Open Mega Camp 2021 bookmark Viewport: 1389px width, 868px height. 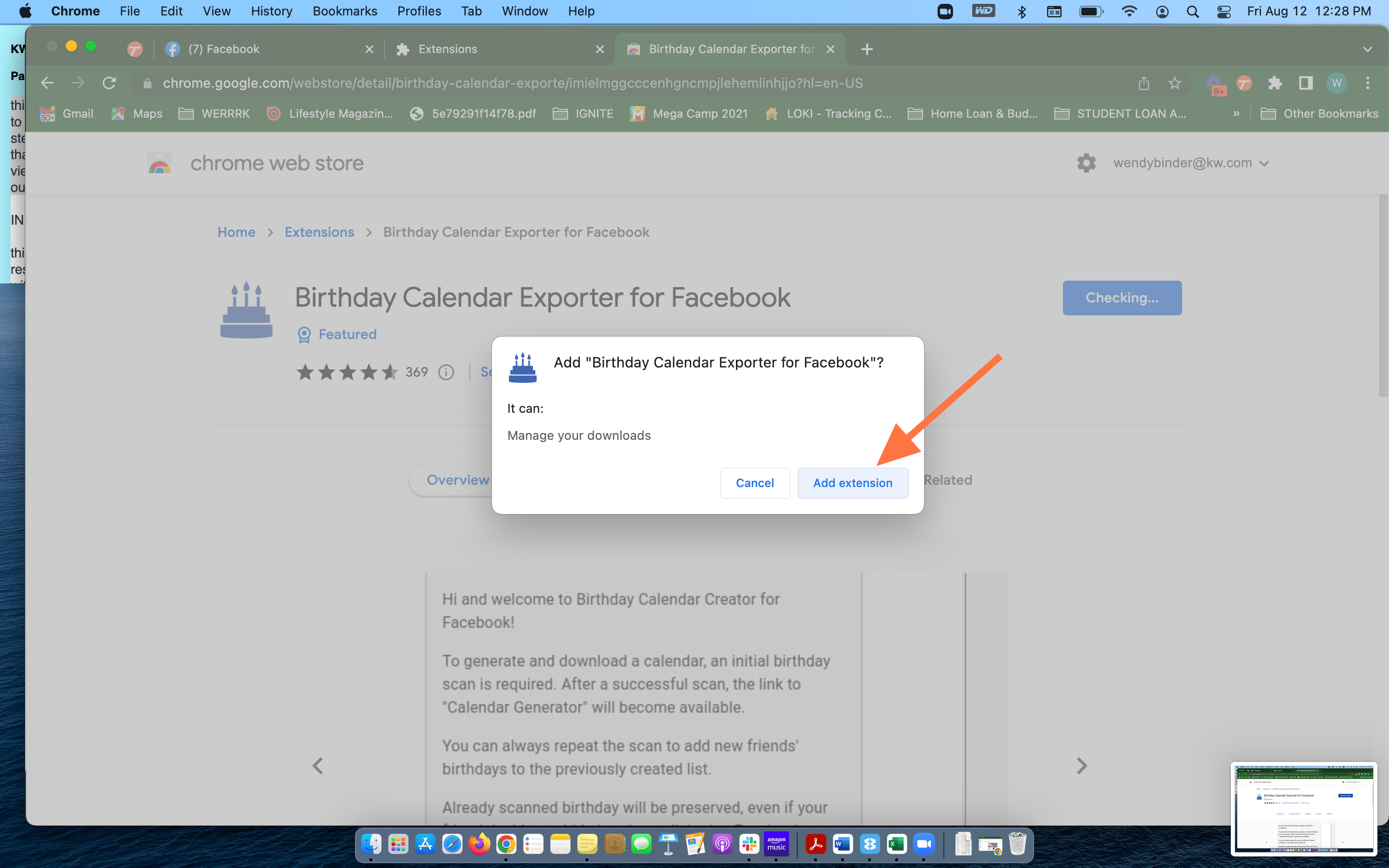[689, 114]
